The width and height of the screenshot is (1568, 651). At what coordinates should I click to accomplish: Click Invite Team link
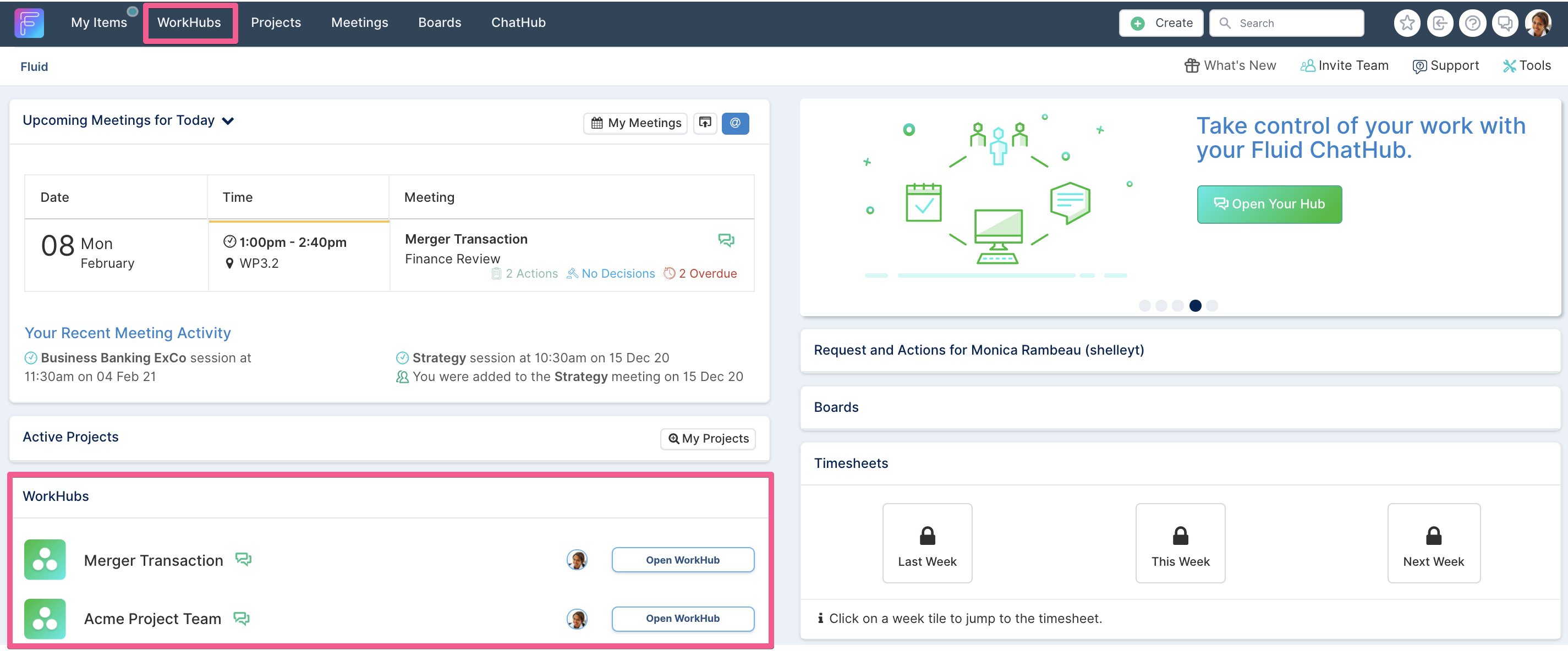coord(1345,66)
